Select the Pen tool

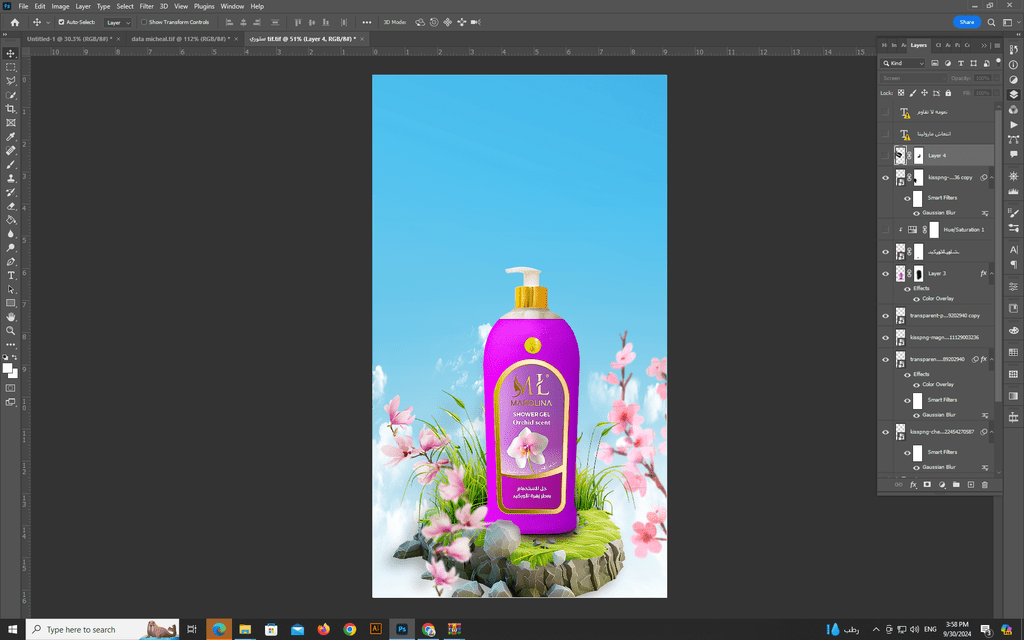(10, 261)
